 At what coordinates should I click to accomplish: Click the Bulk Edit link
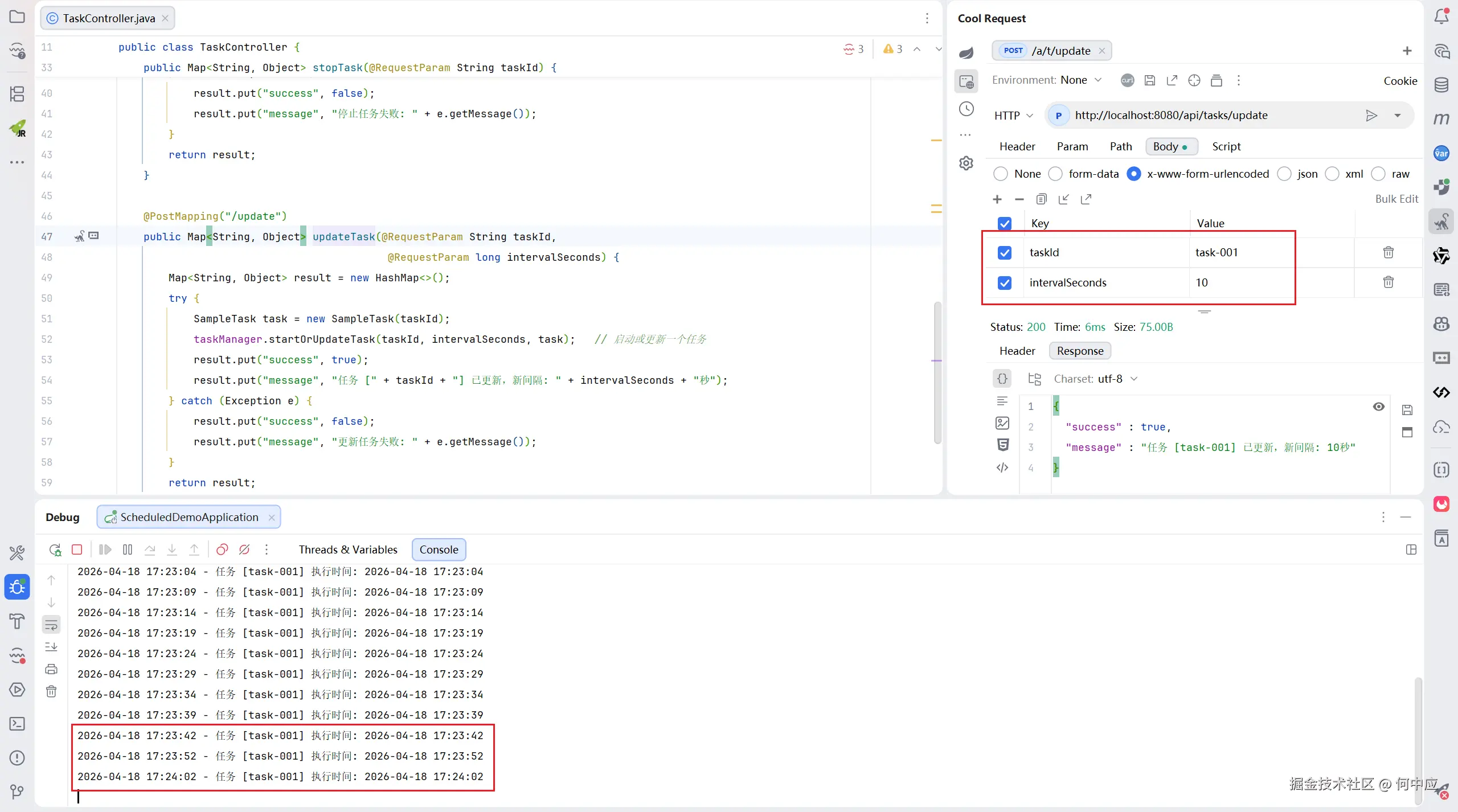pyautogui.click(x=1396, y=199)
